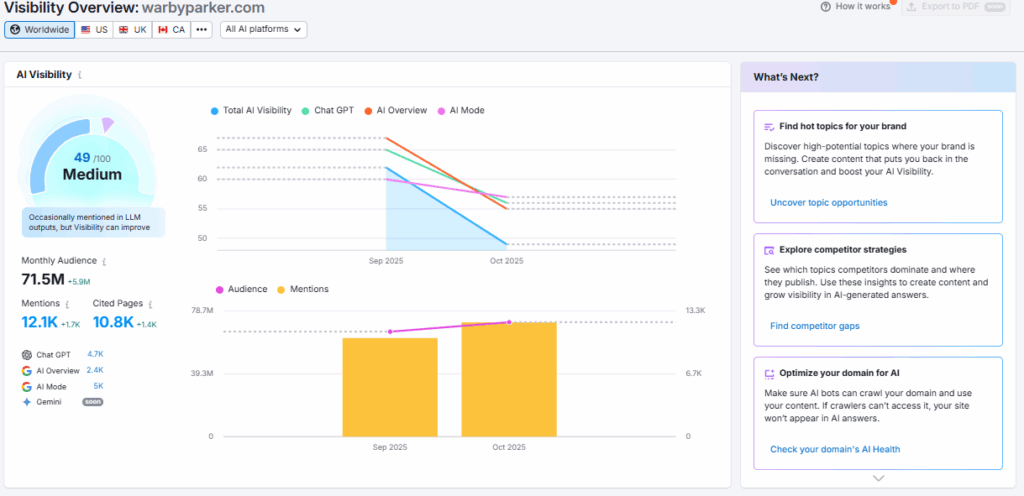Open Uncover topic opportunities link
Screen dimensions: 1024x496
click(x=828, y=202)
